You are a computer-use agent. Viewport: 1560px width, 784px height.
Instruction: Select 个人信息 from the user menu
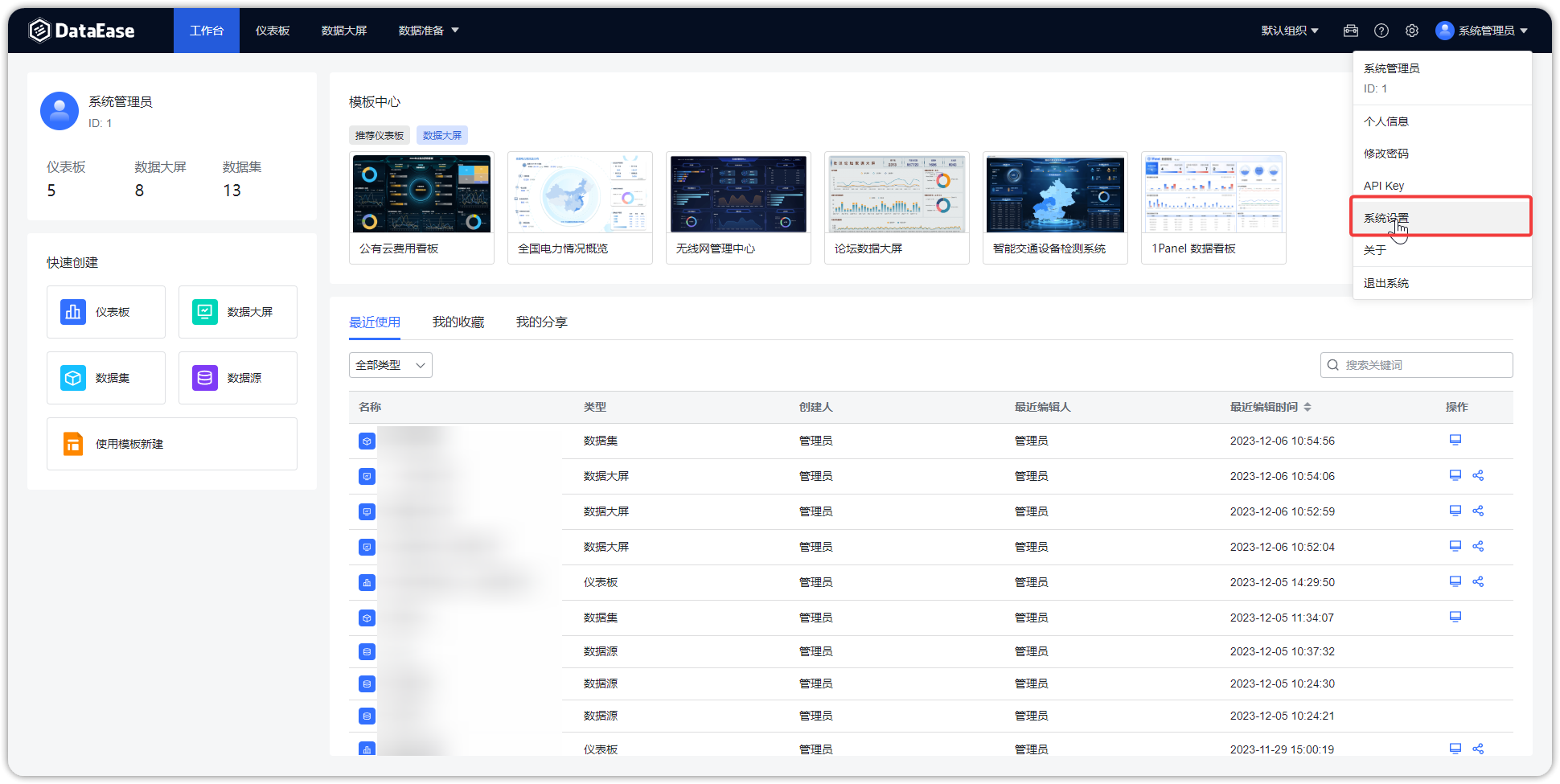click(x=1386, y=121)
